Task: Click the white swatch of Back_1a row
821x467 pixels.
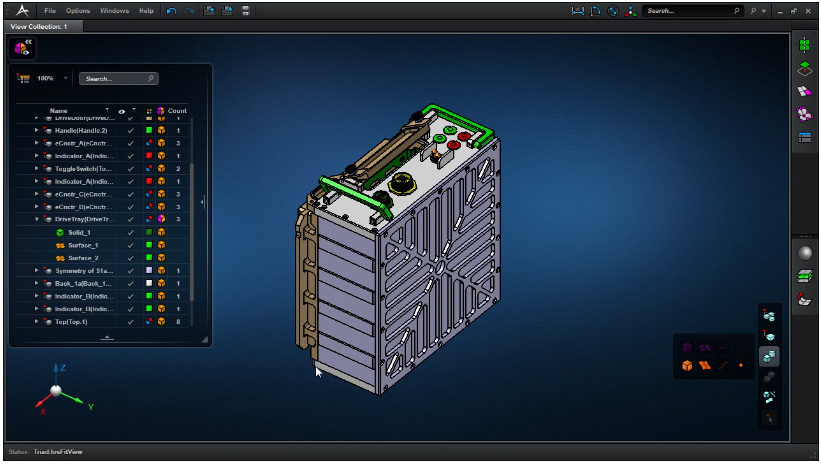Action: (x=149, y=283)
